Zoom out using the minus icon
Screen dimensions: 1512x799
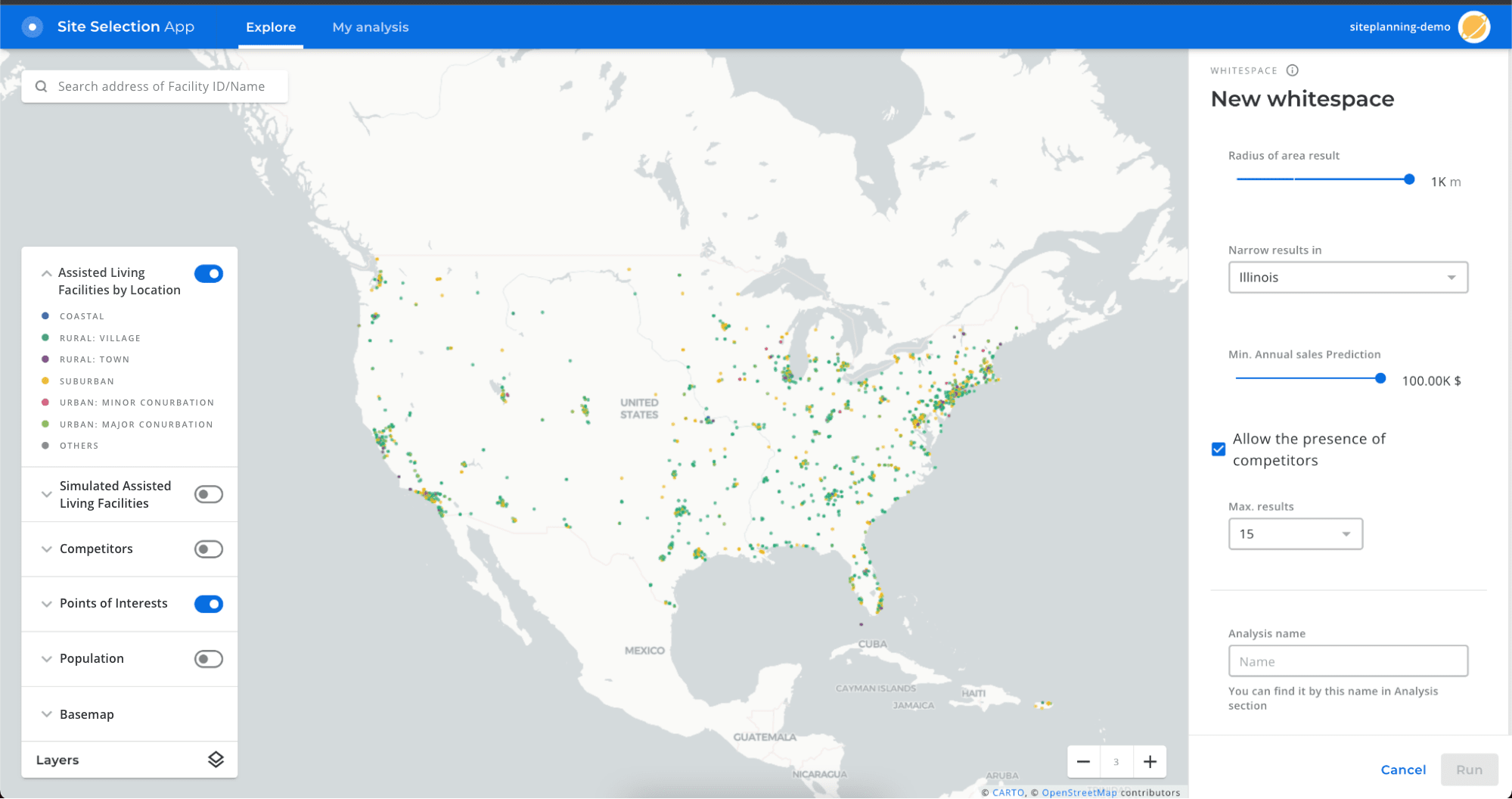pyautogui.click(x=1083, y=761)
